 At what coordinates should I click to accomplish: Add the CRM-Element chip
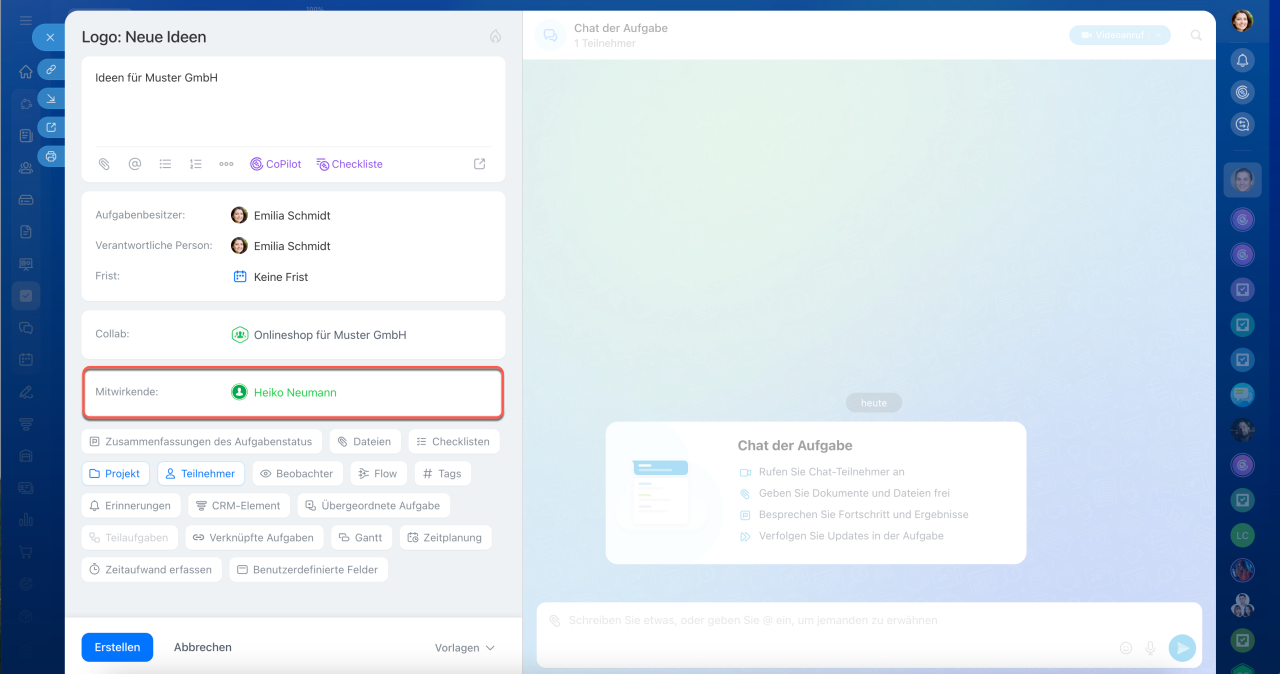(239, 505)
